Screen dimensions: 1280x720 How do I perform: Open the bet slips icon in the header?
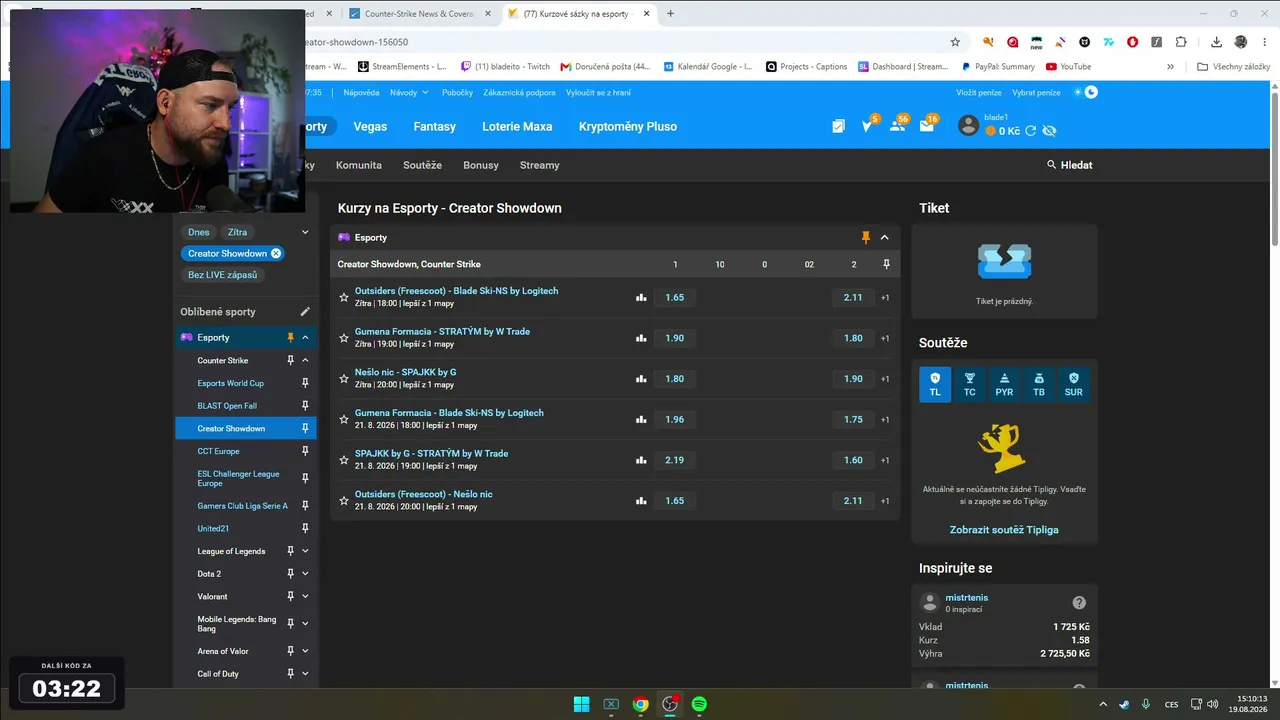point(838,126)
